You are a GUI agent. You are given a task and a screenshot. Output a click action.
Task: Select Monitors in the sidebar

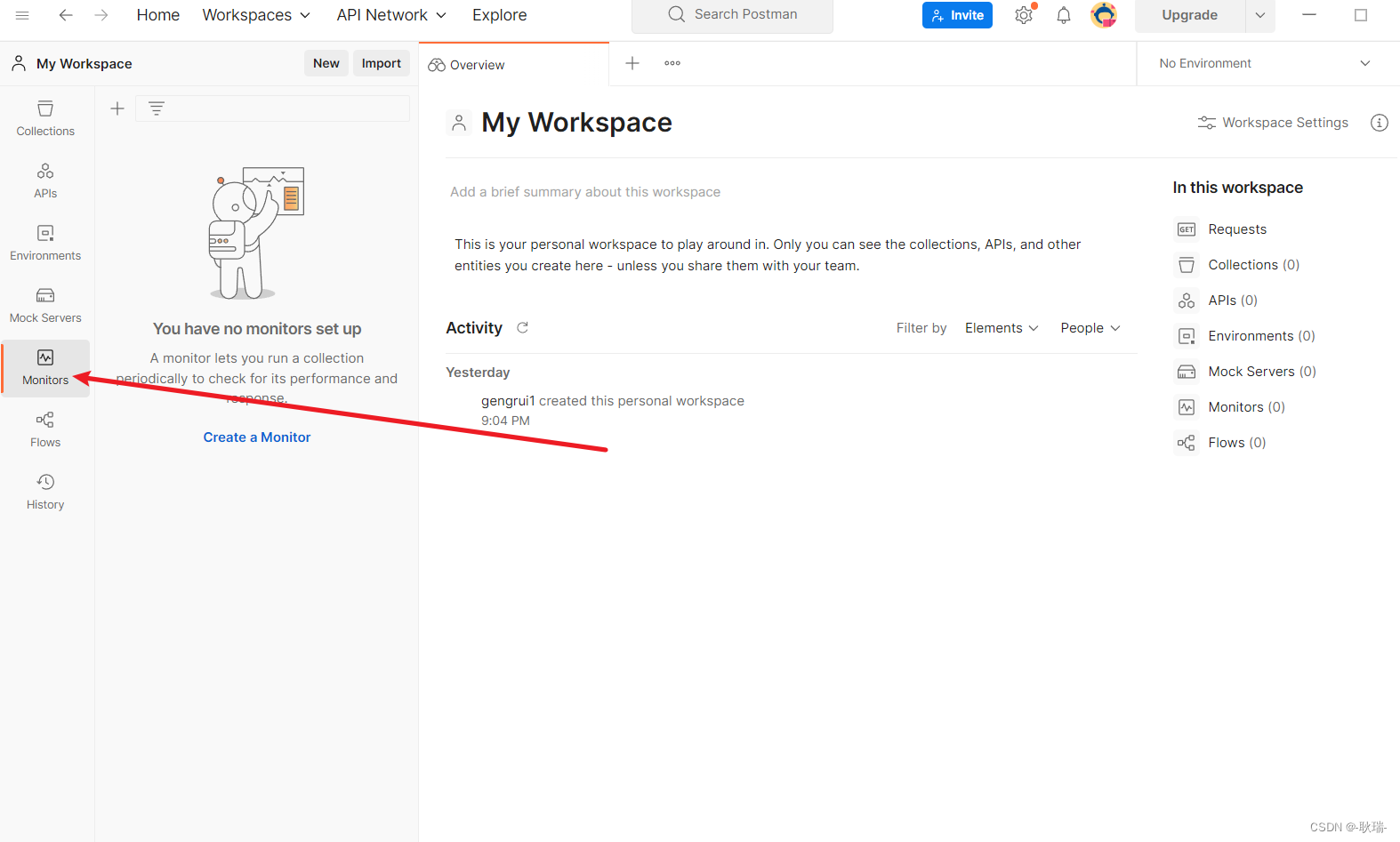pyautogui.click(x=45, y=368)
